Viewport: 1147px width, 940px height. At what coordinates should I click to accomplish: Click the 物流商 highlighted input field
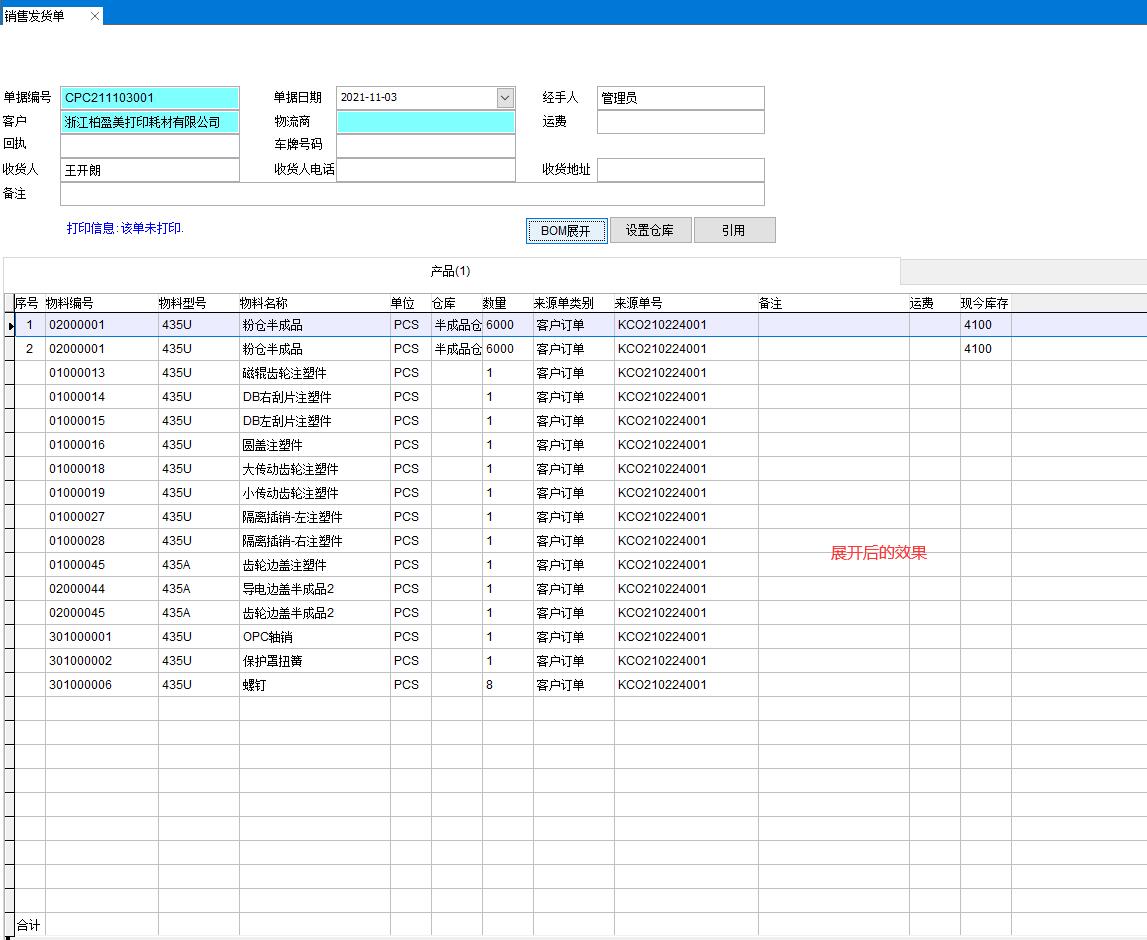click(x=425, y=121)
